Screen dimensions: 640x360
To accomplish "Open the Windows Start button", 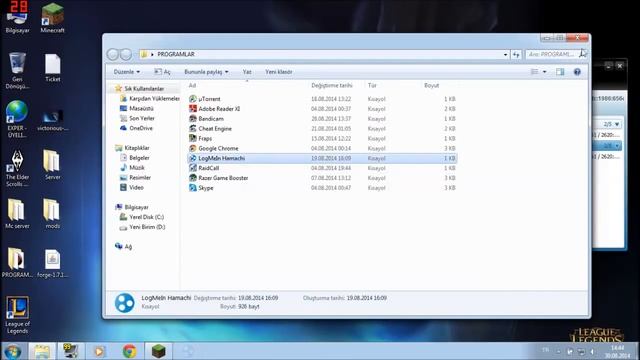I will (x=13, y=351).
